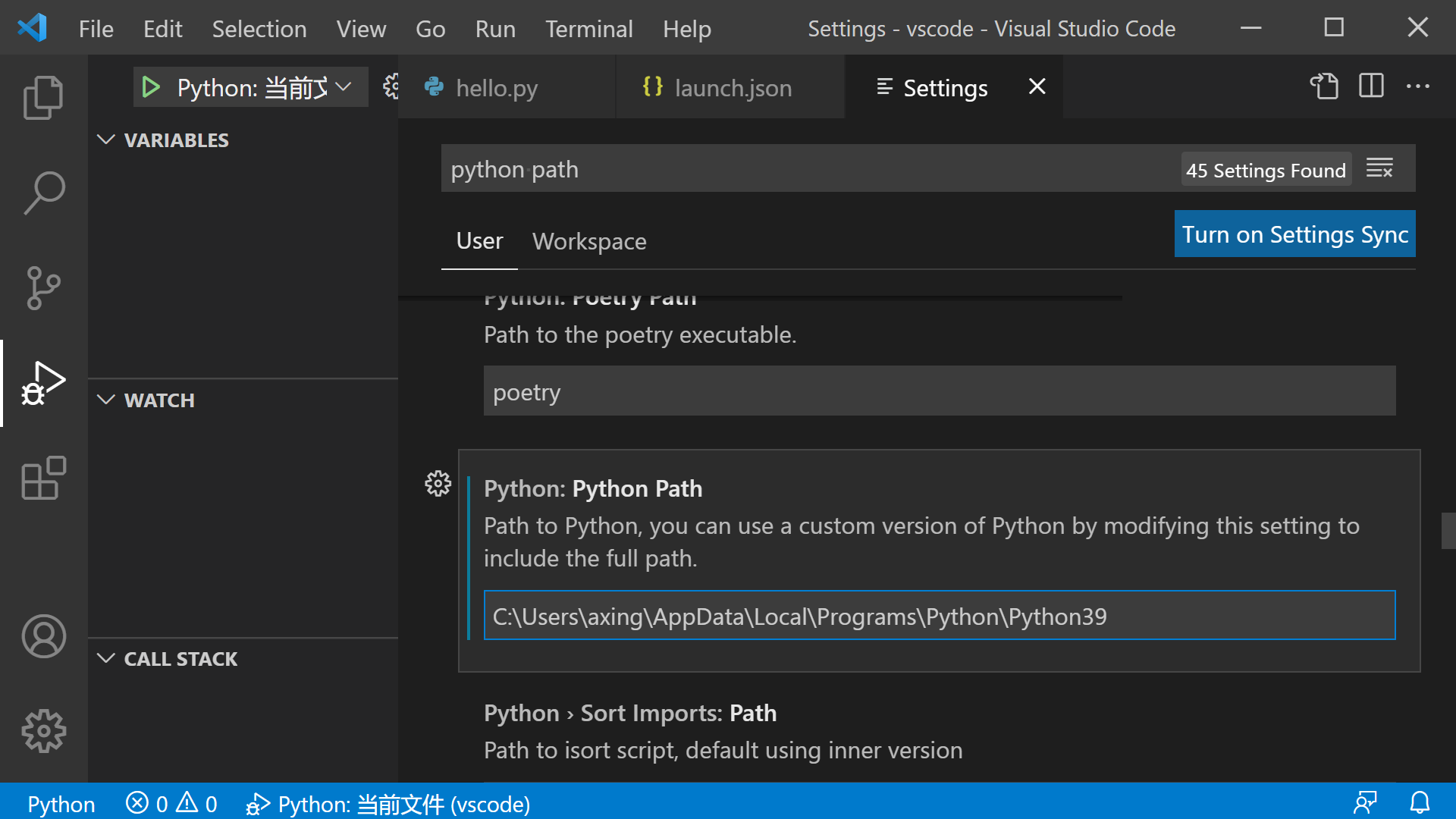Click the Open Settings (JSON) icon

(1325, 86)
